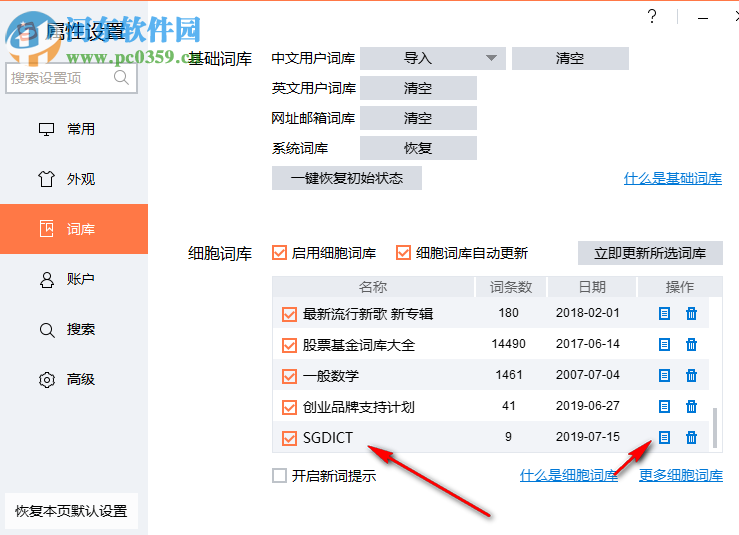
Task: Uncheck 启用细胞词库 checkbox
Action: pyautogui.click(x=279, y=253)
